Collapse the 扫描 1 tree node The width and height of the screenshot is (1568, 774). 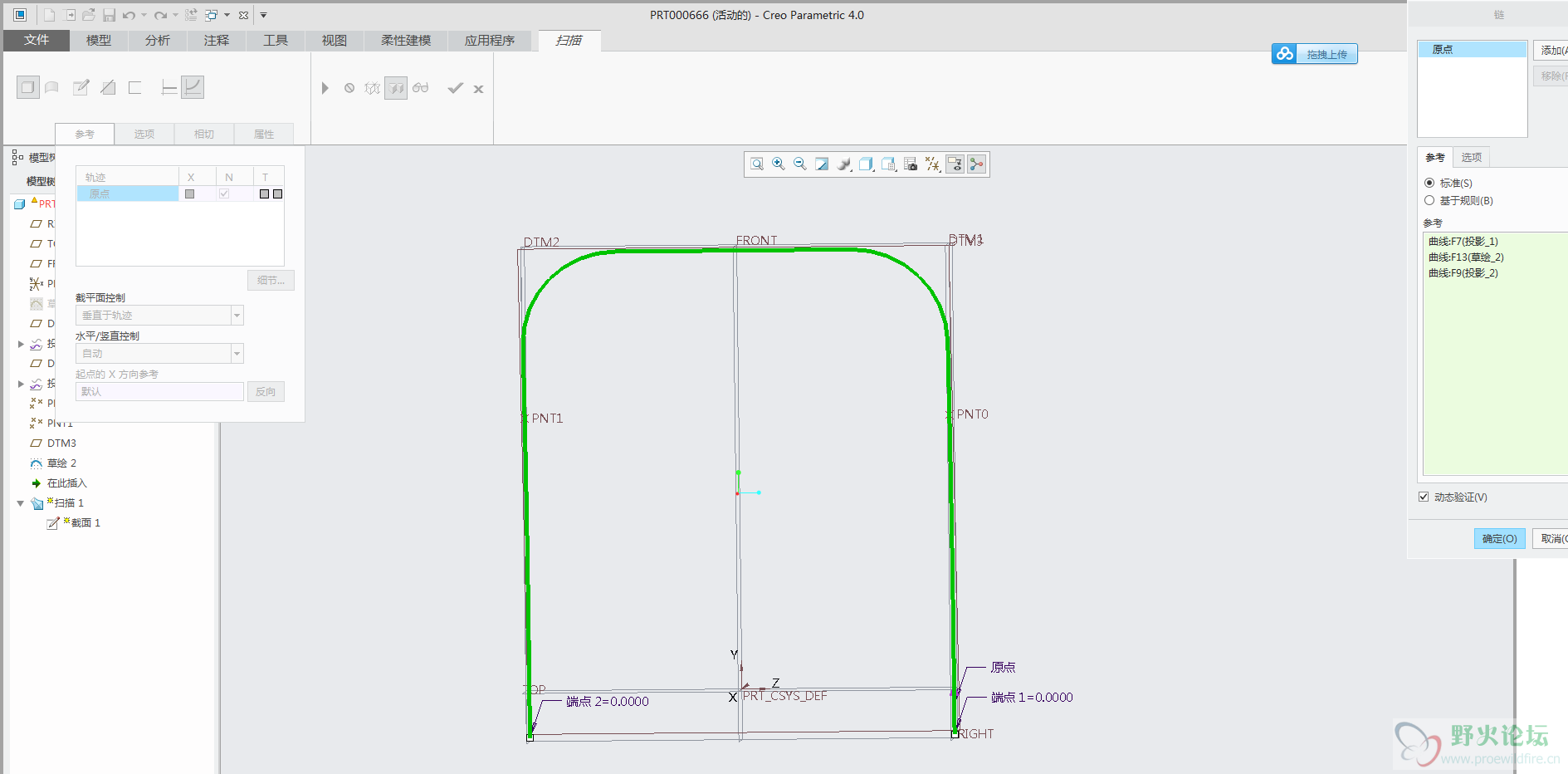[21, 503]
